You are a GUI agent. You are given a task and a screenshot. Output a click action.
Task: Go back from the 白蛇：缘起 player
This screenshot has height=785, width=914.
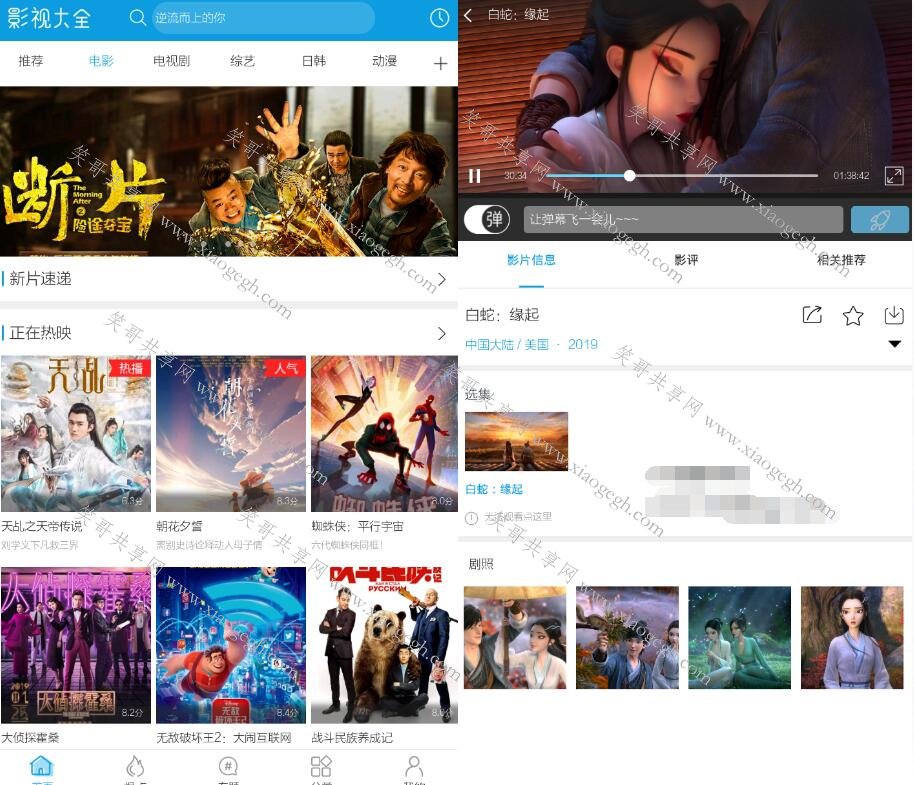click(x=468, y=15)
